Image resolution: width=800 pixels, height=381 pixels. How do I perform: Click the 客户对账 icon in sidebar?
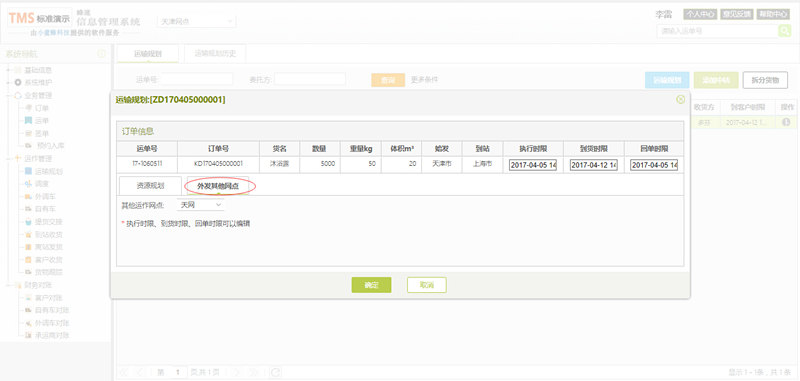[29, 297]
